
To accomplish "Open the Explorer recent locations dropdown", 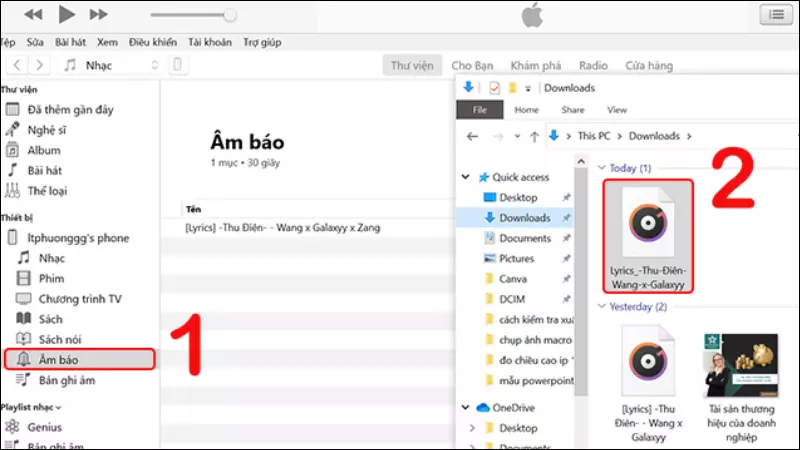I will click(x=517, y=136).
